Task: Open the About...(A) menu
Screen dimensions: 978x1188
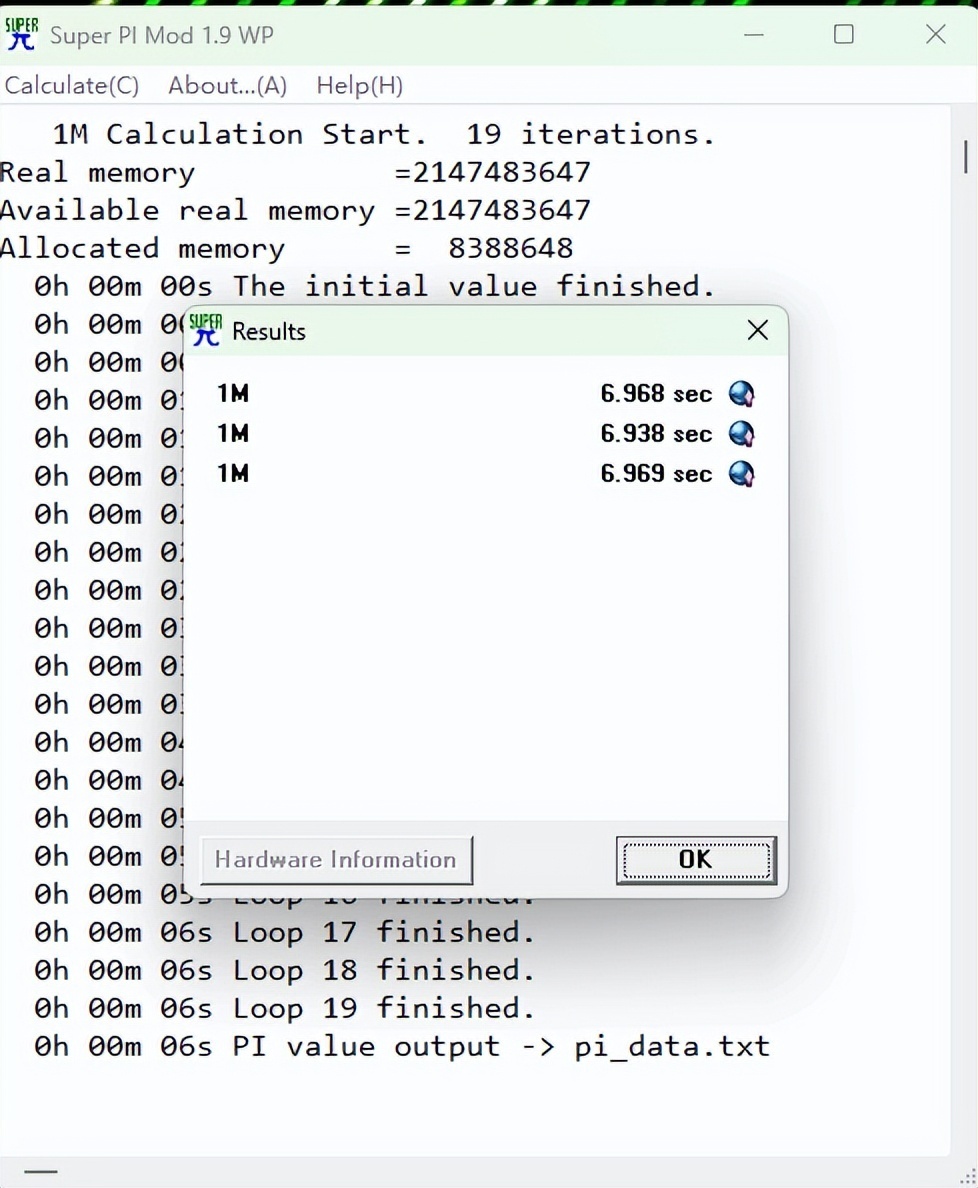Action: pyautogui.click(x=227, y=86)
